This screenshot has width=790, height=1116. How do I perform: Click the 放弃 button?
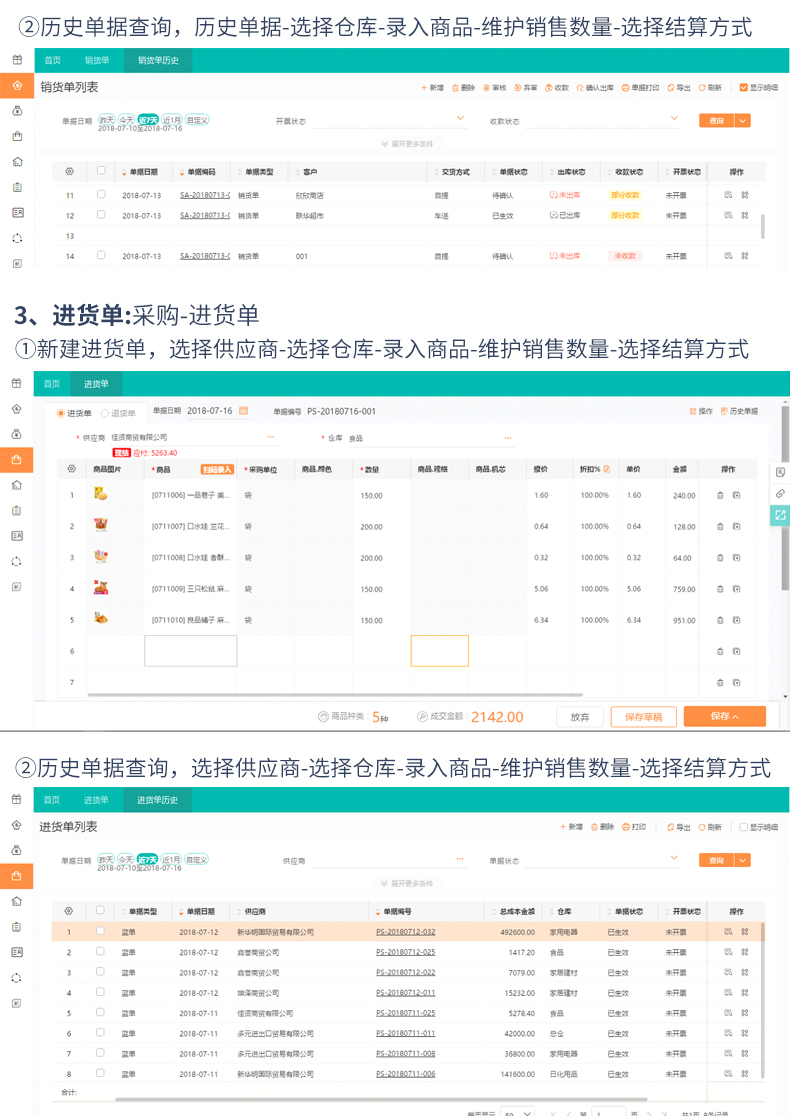pyautogui.click(x=580, y=717)
